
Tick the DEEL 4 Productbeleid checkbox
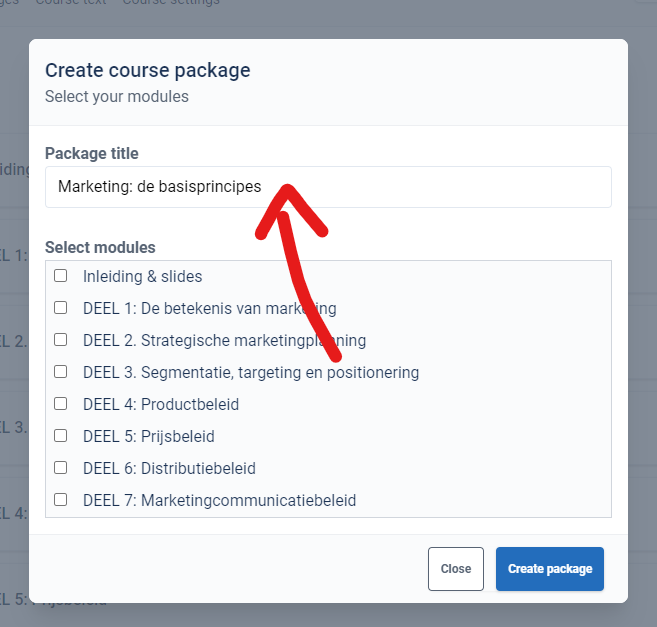pos(60,404)
